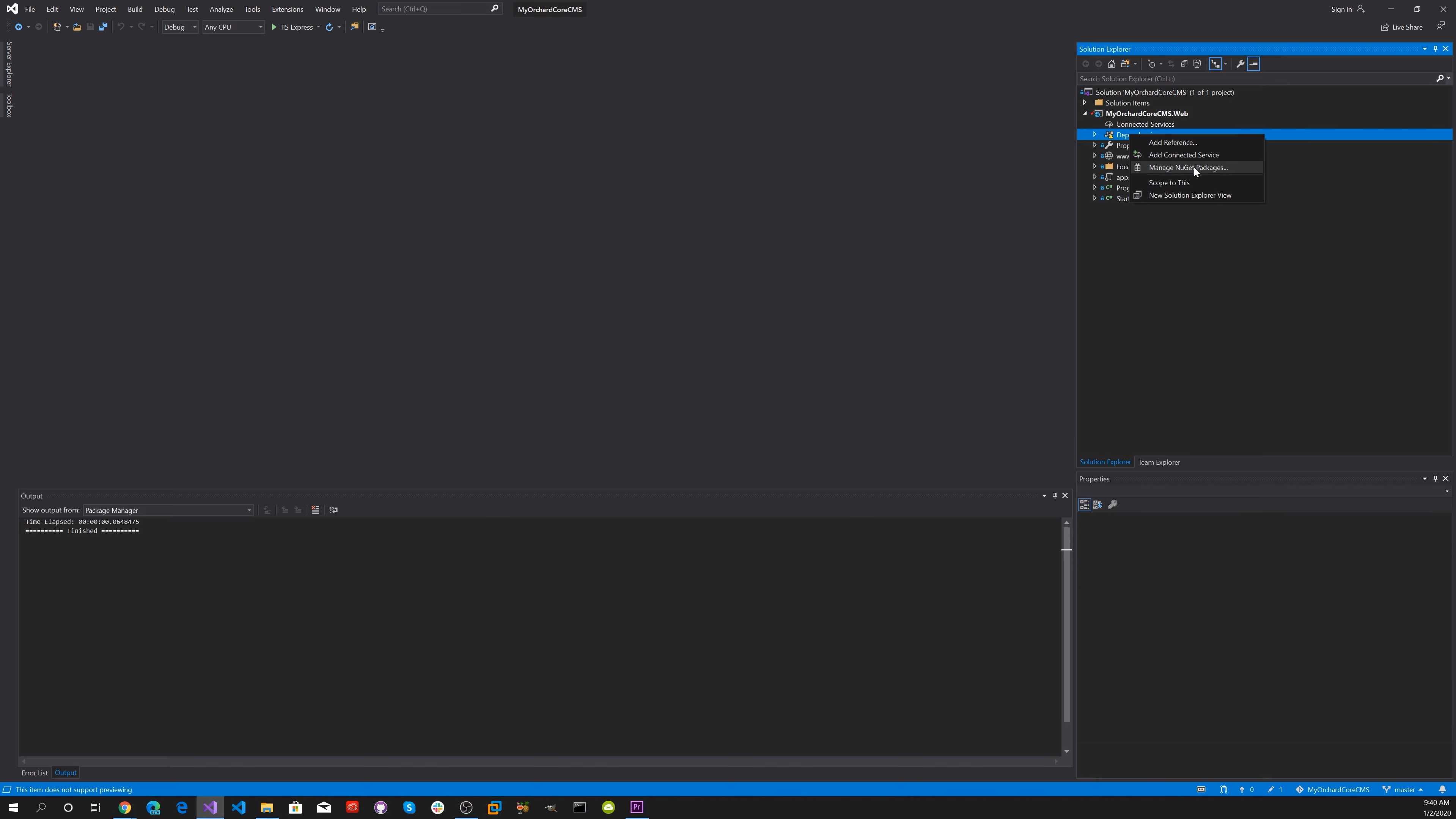Click the Git repository MyOrchardCoreCMS status item
Screen dimensions: 1456x819
1333,790
